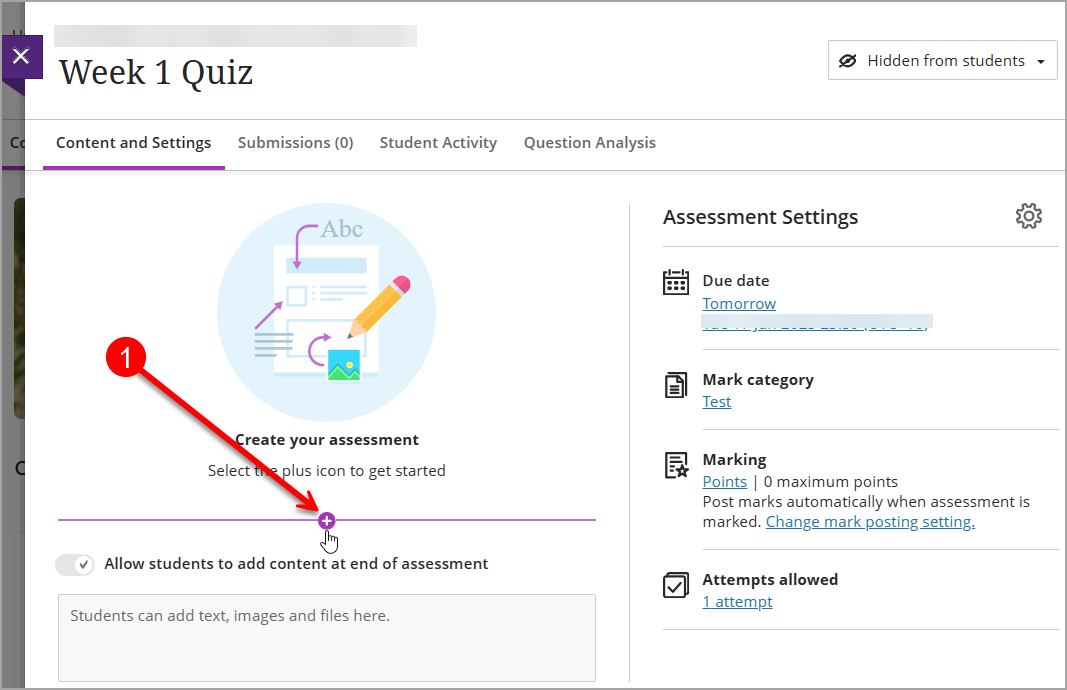Click the Points marking link

[725, 482]
